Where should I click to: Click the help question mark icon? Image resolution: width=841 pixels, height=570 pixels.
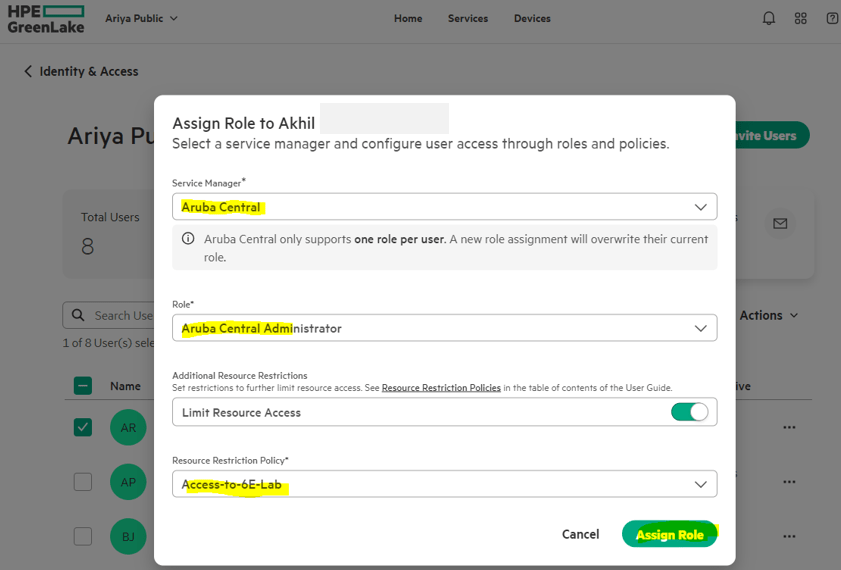(x=832, y=18)
